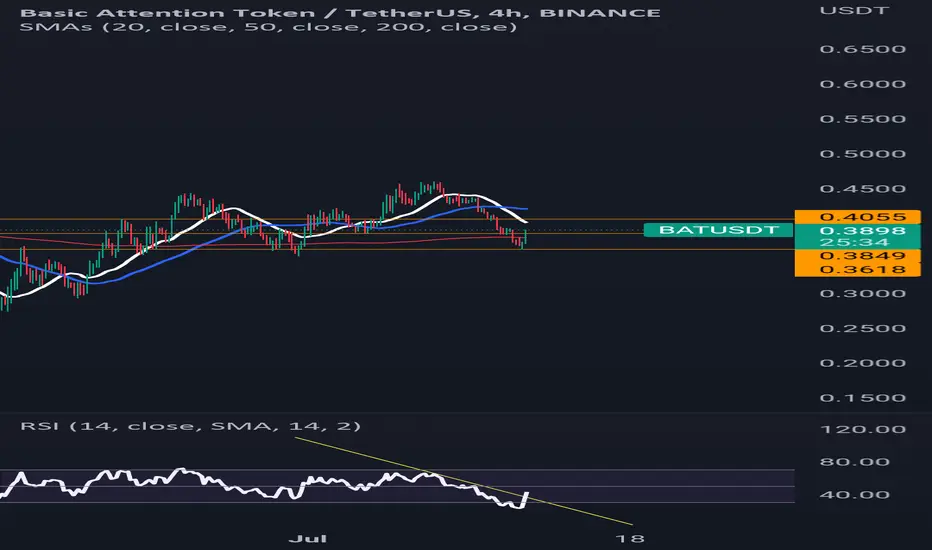Click the BATUSDT symbol price tag
This screenshot has width=932, height=550.
click(x=719, y=230)
